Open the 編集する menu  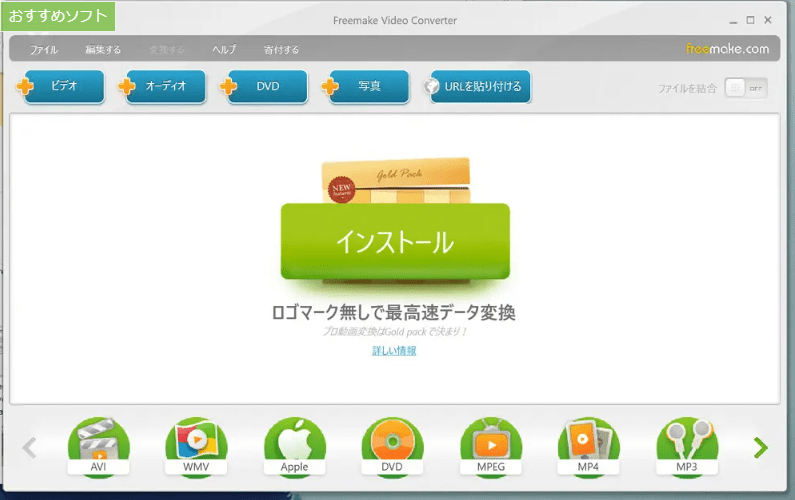click(x=103, y=50)
